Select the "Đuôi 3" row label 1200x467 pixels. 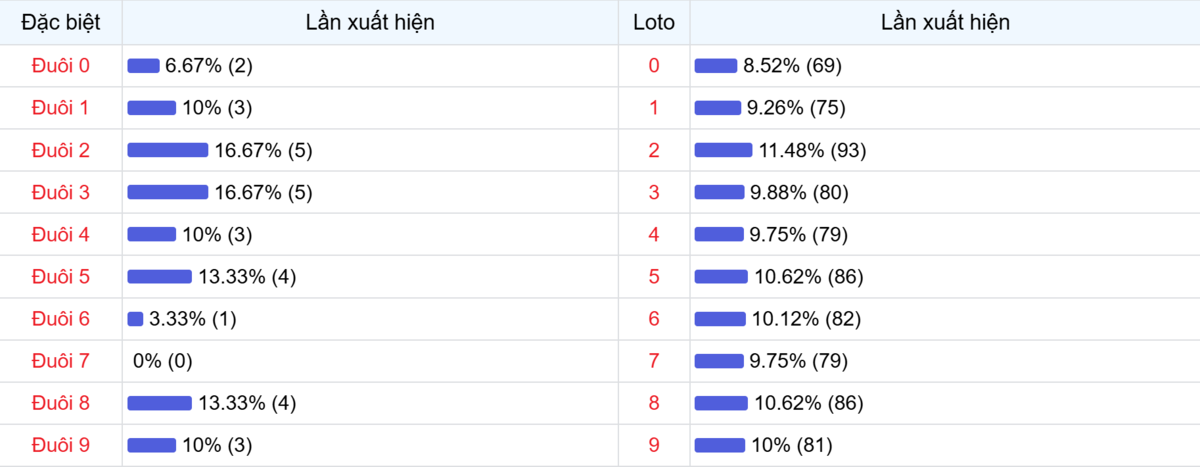tap(61, 192)
